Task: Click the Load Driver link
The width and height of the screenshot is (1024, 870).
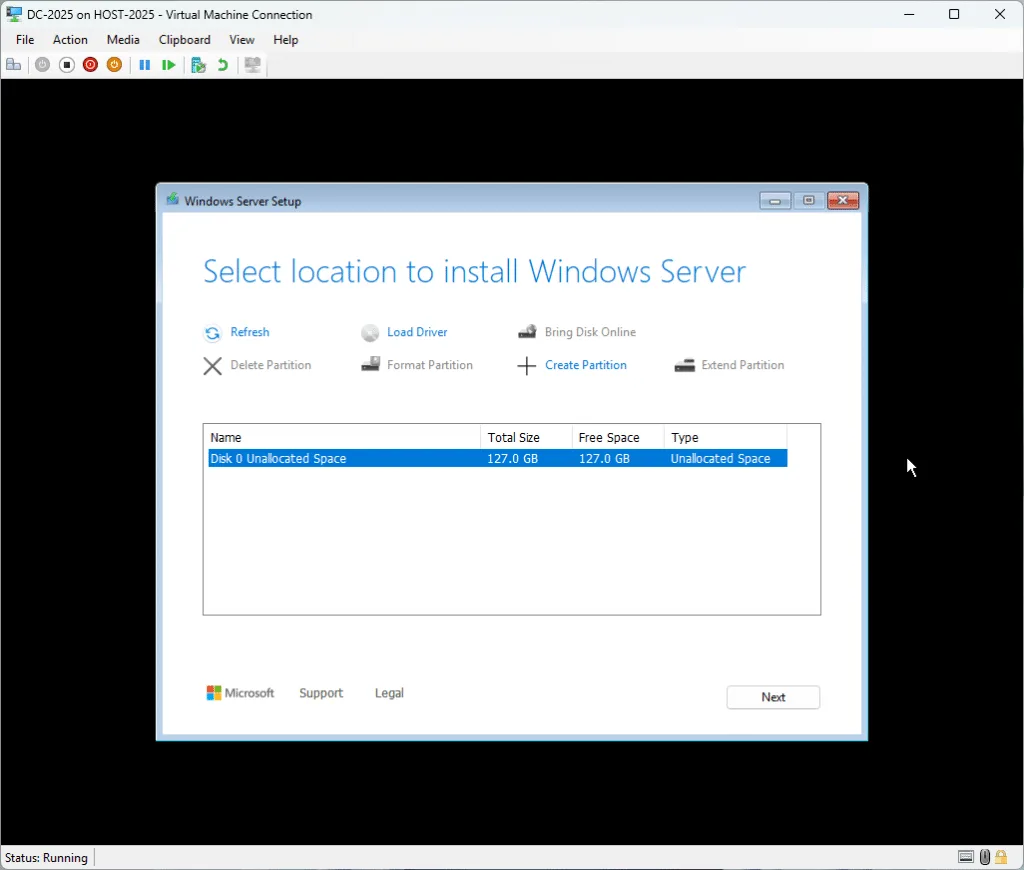Action: click(417, 332)
